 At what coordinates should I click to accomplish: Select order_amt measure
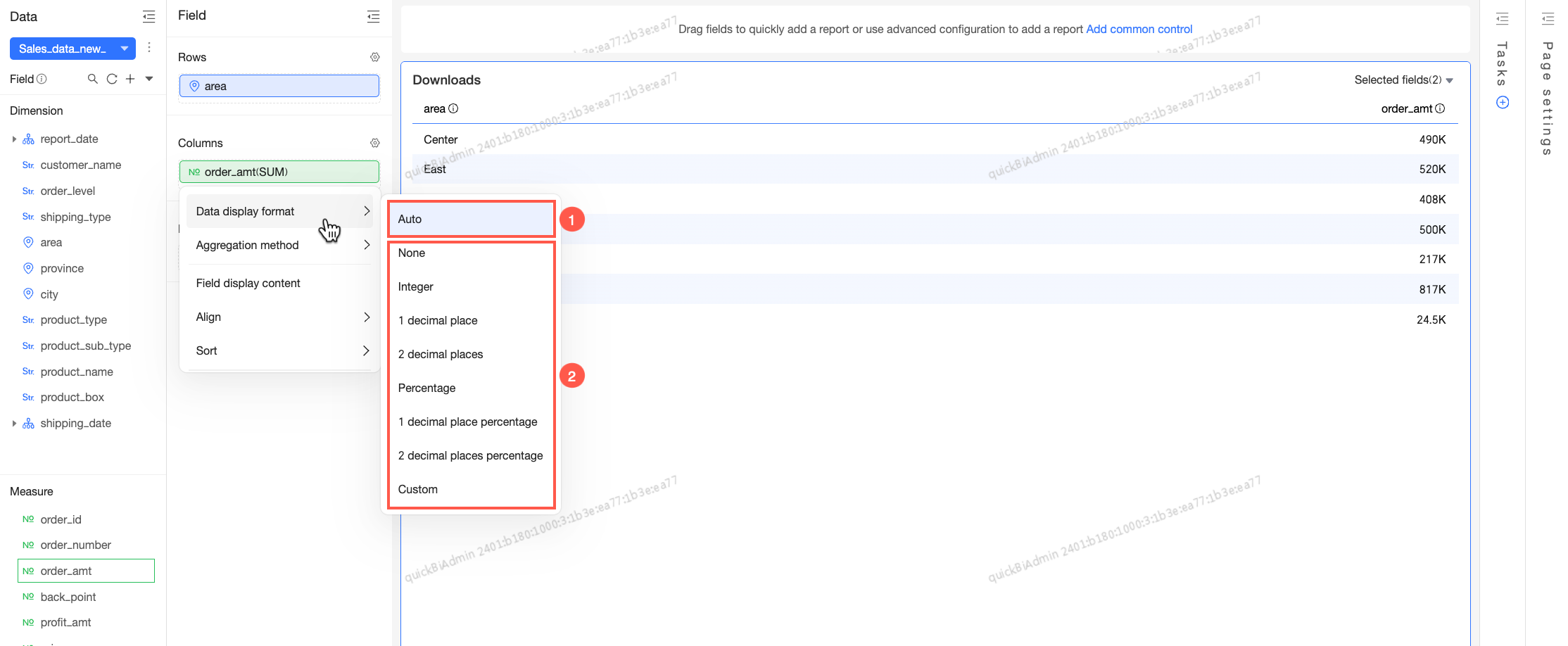pyautogui.click(x=86, y=571)
